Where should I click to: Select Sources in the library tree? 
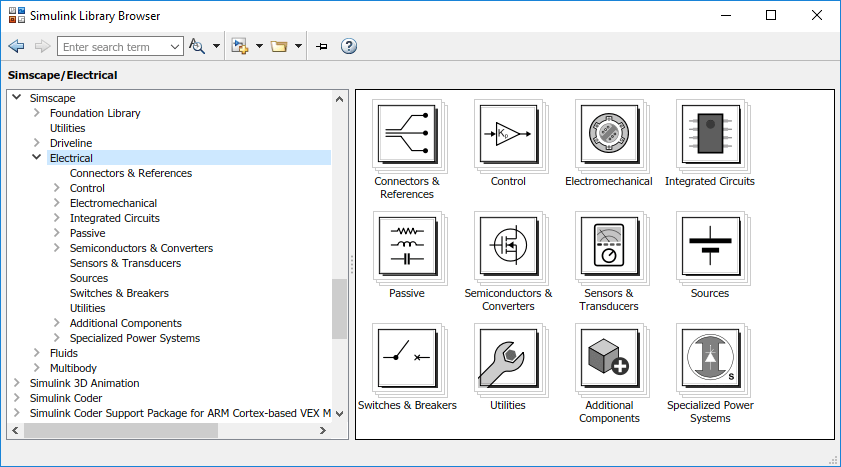click(x=89, y=278)
